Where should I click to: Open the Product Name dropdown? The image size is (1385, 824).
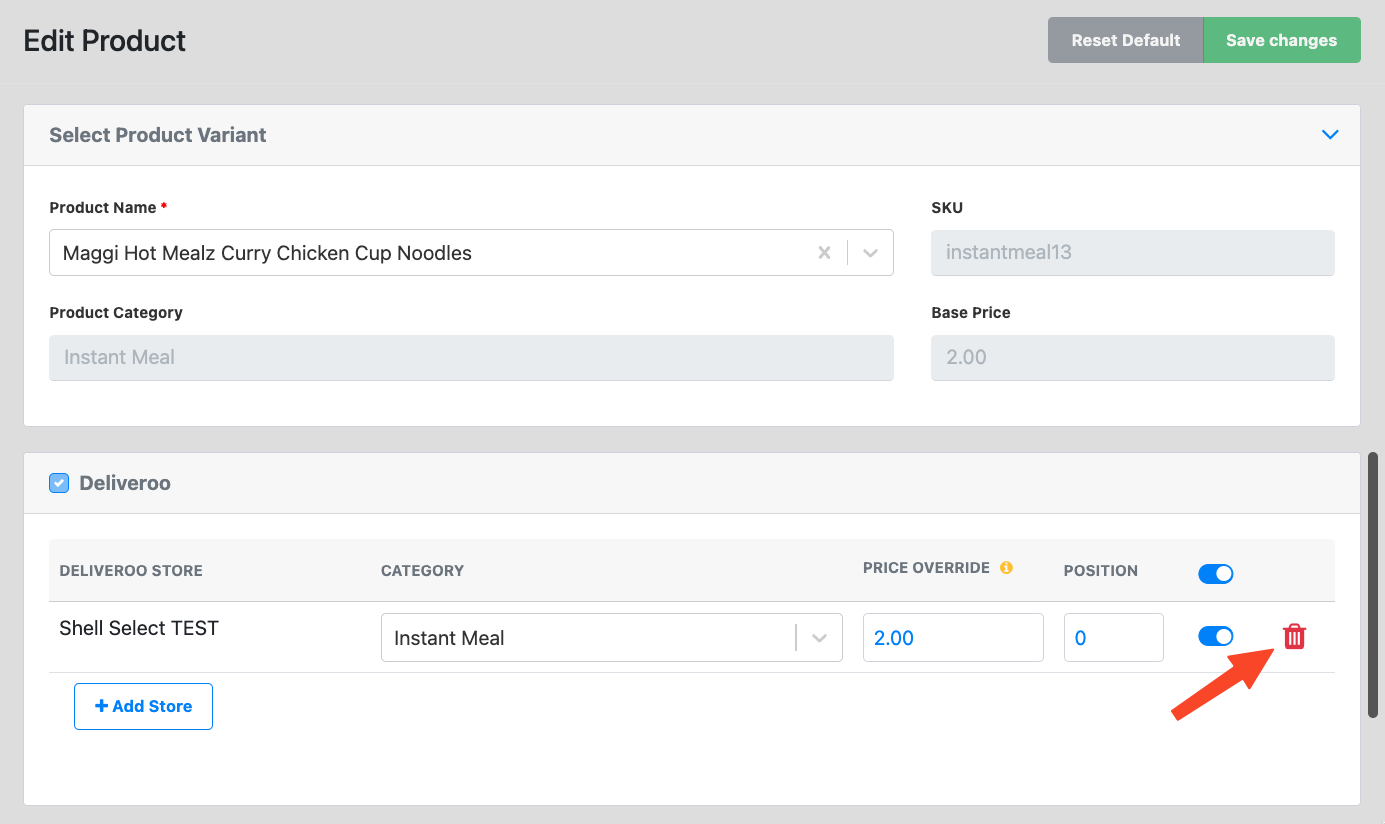pos(870,253)
